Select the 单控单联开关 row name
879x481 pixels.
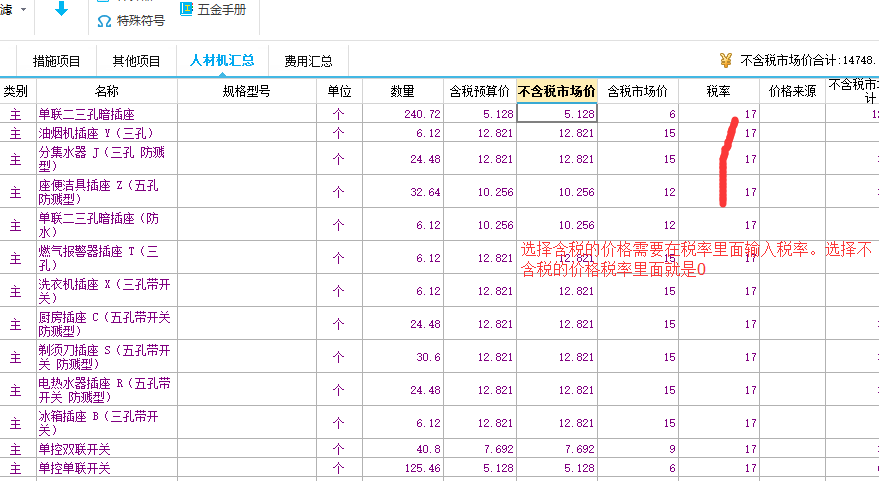click(107, 468)
